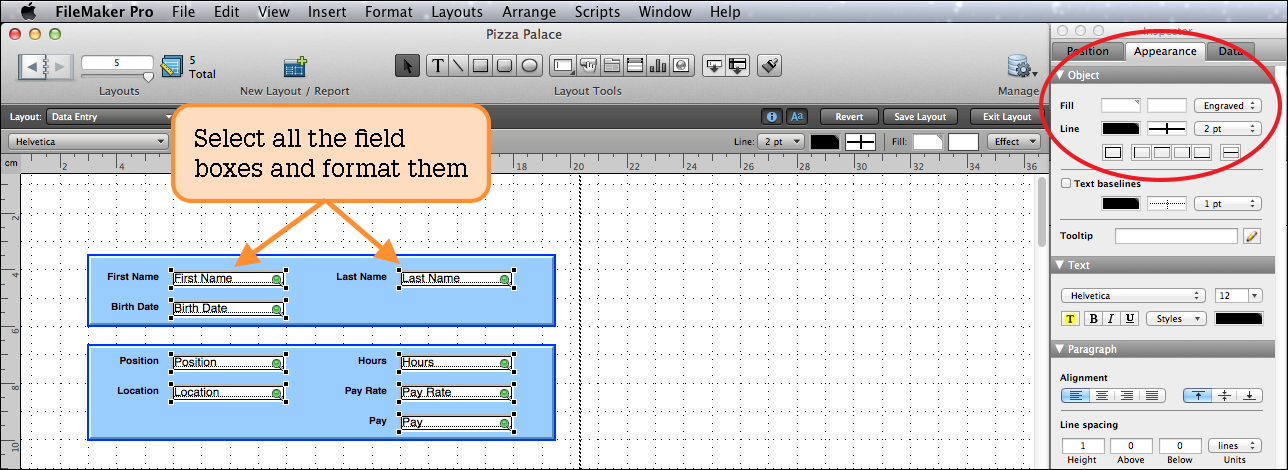
Task: Toggle Underline in Inspector
Action: (x=1130, y=319)
